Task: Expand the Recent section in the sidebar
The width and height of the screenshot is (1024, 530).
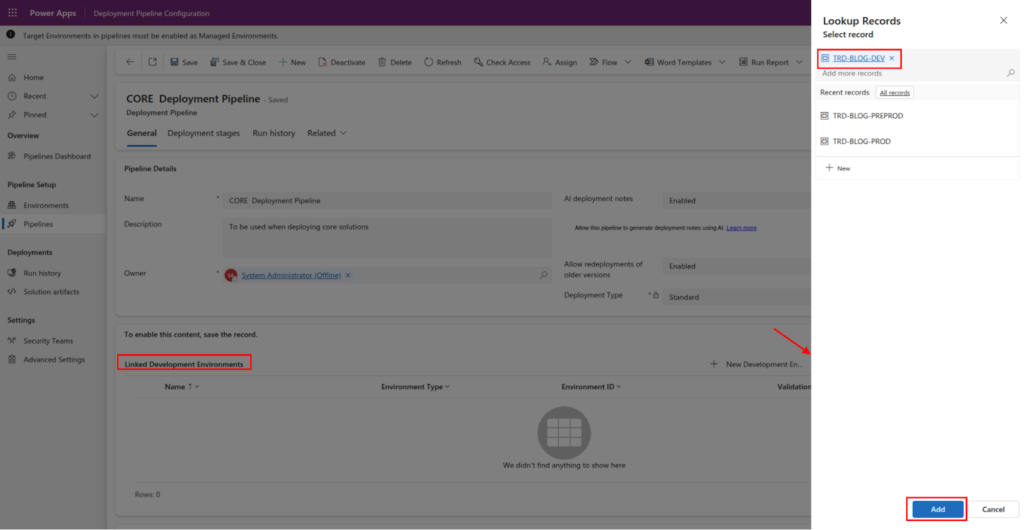Action: (94, 96)
